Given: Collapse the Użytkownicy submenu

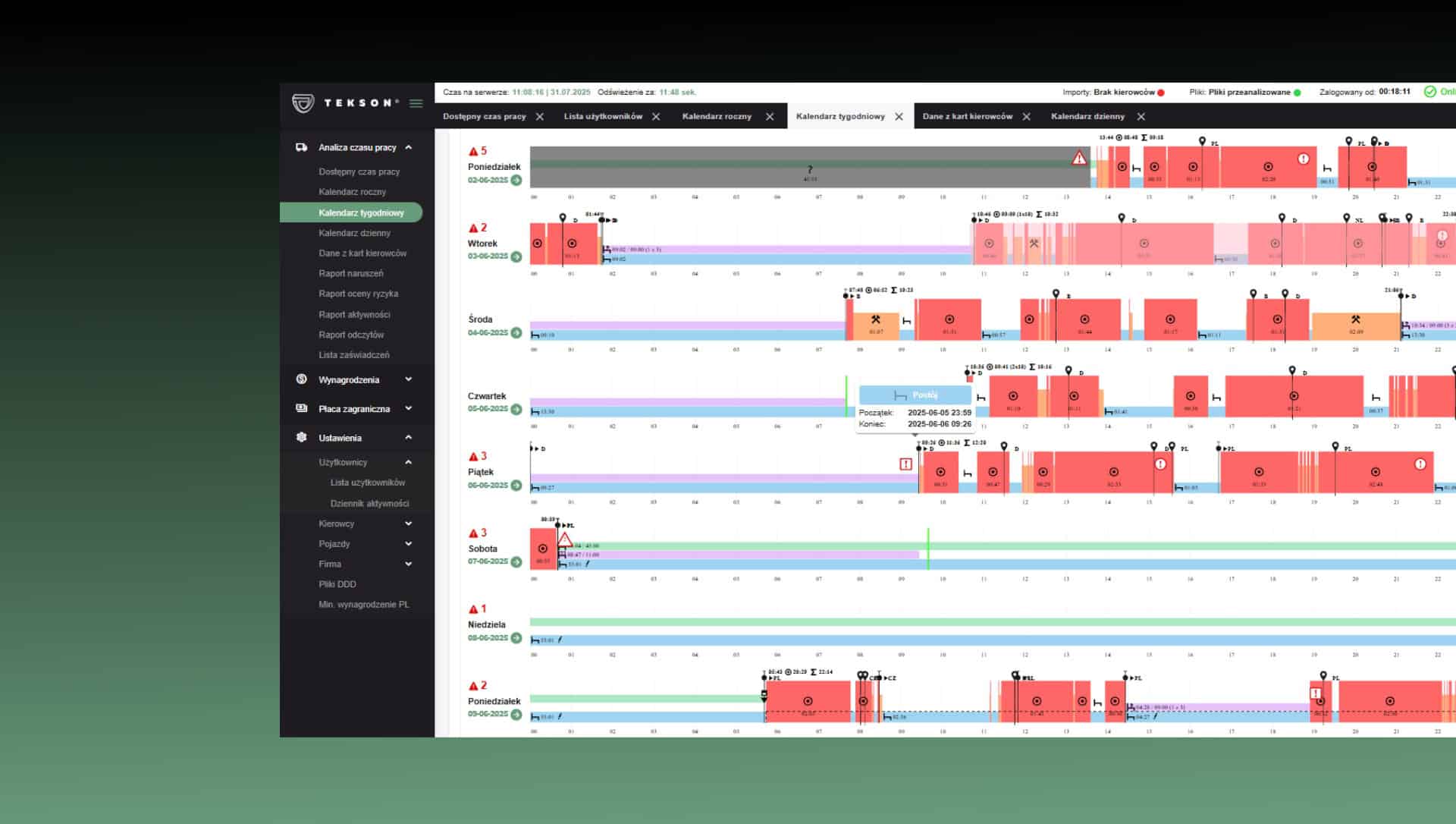Looking at the screenshot, I should [x=408, y=462].
